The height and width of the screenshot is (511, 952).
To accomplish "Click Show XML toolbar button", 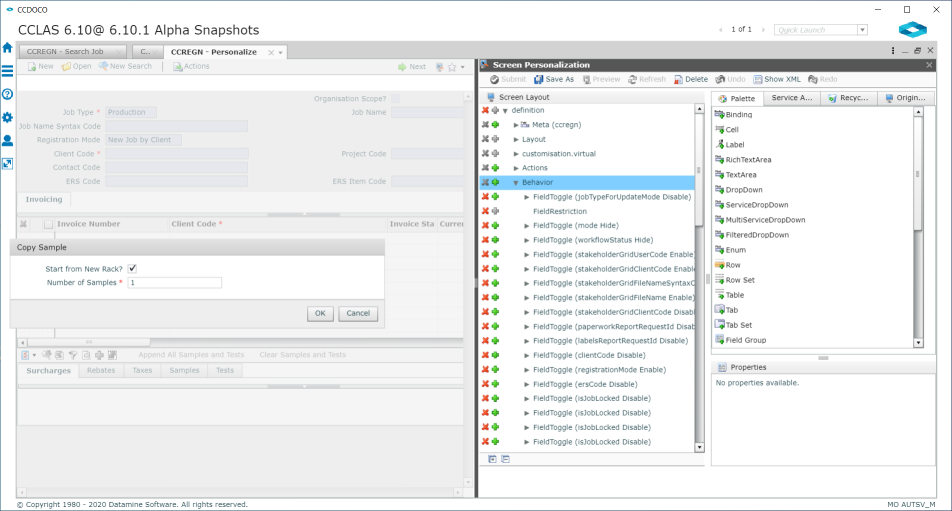I will click(x=777, y=80).
